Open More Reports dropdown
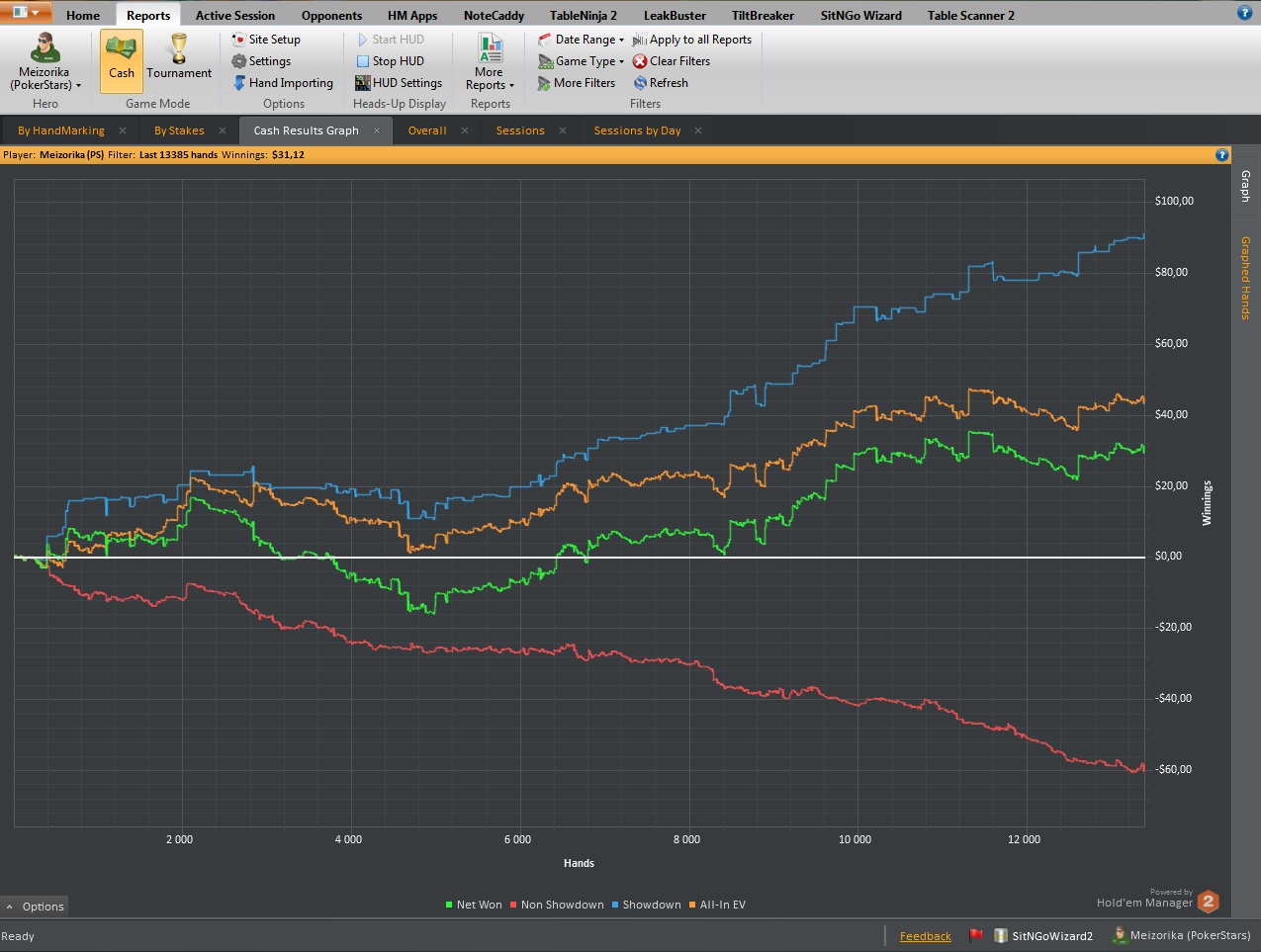This screenshot has width=1261, height=952. (x=490, y=62)
